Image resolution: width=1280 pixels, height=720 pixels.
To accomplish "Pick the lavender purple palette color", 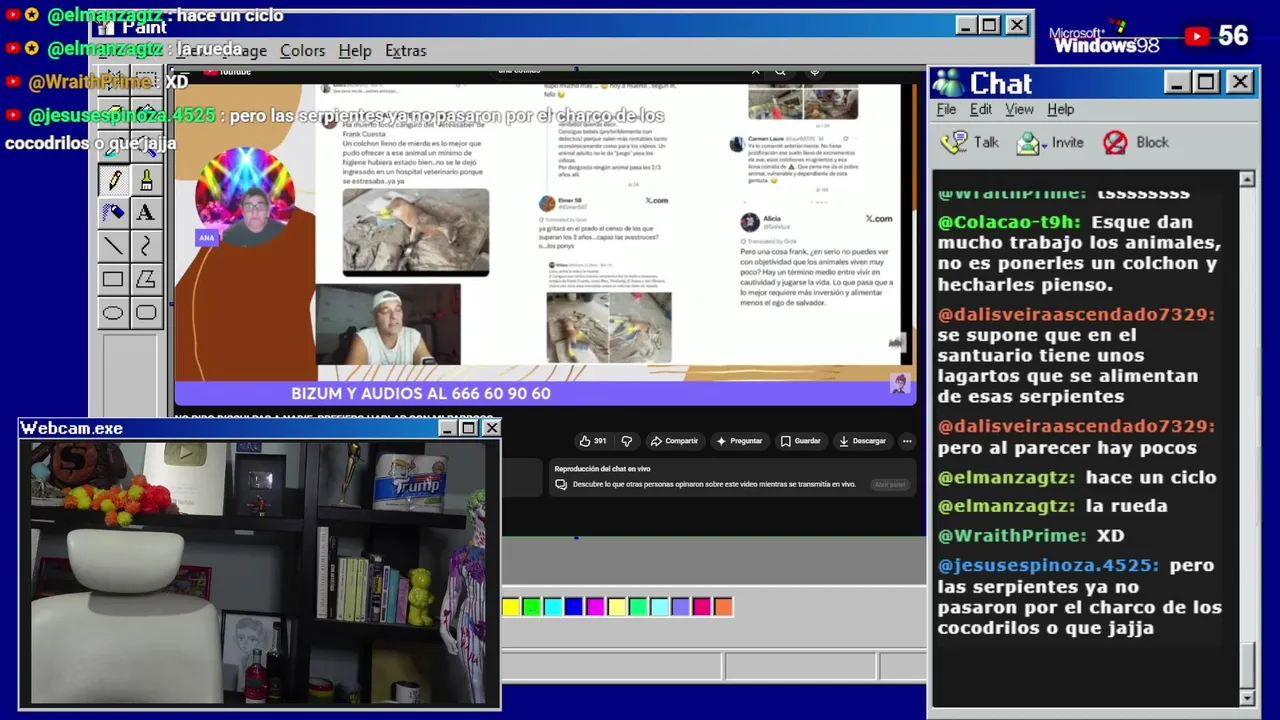I will tap(680, 606).
